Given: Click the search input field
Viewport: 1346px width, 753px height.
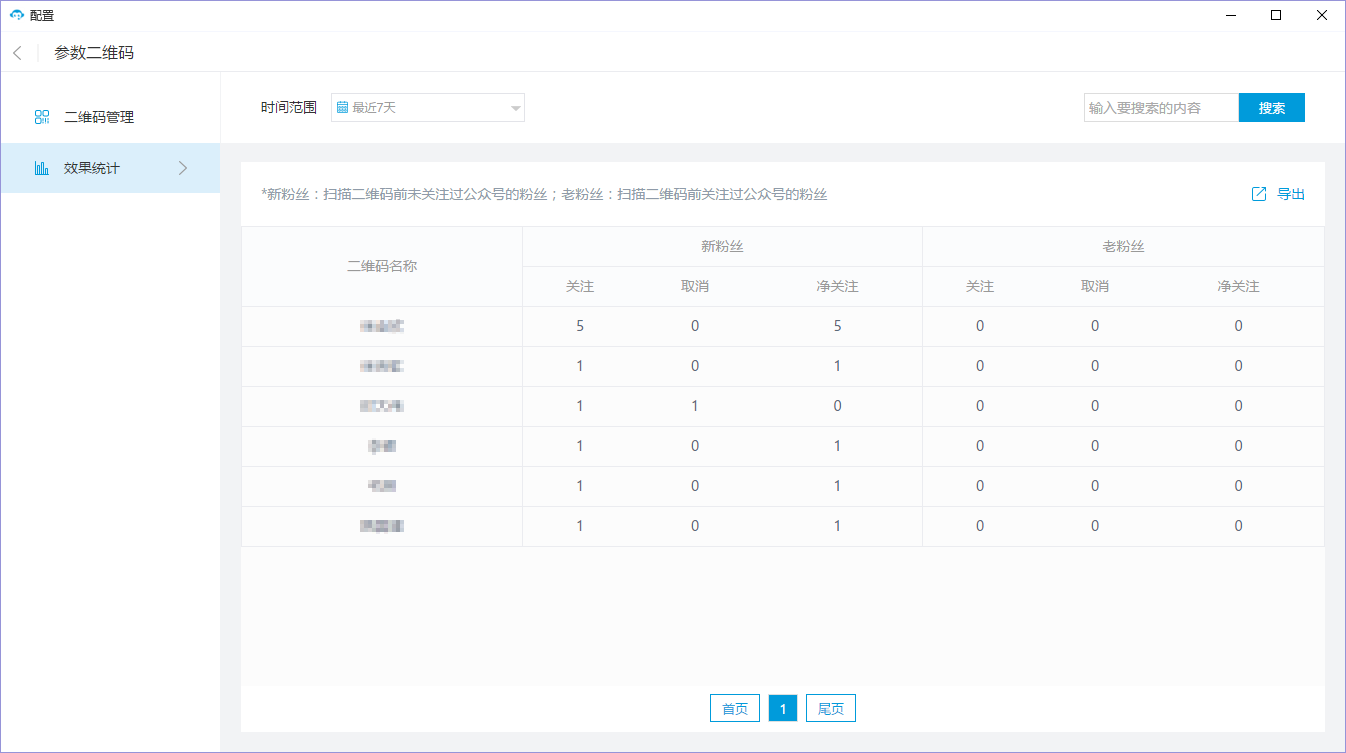Looking at the screenshot, I should tap(1160, 108).
